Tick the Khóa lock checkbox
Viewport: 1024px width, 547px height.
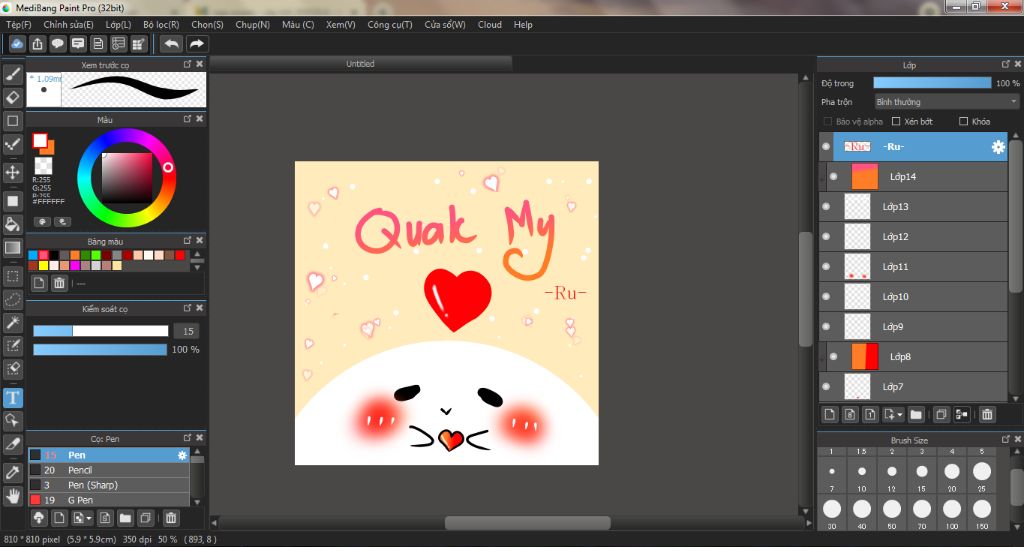(963, 121)
